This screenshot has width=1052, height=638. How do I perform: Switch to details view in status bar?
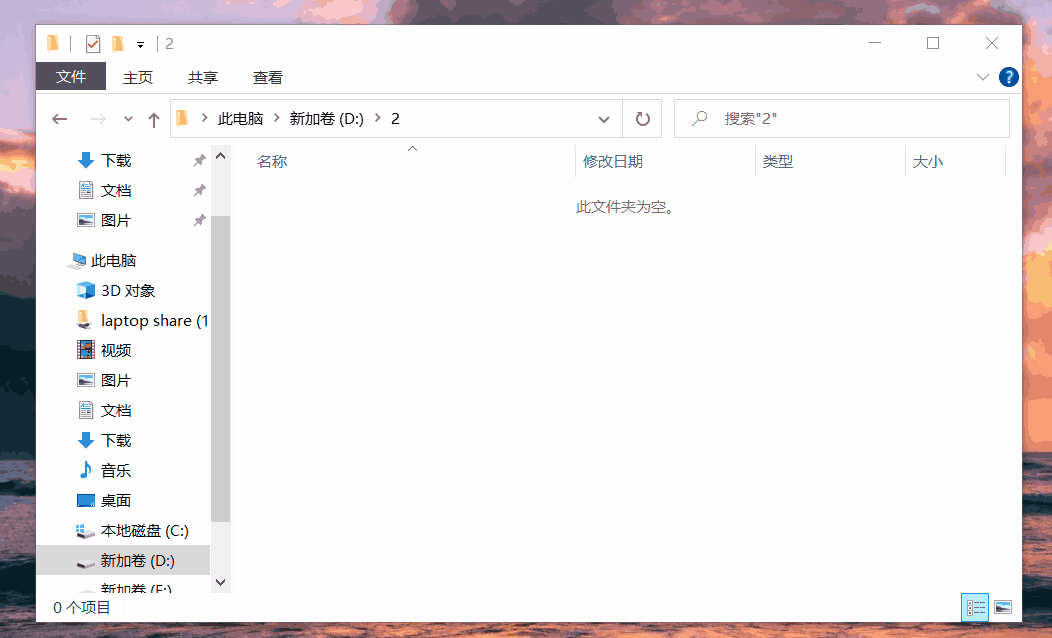(975, 607)
